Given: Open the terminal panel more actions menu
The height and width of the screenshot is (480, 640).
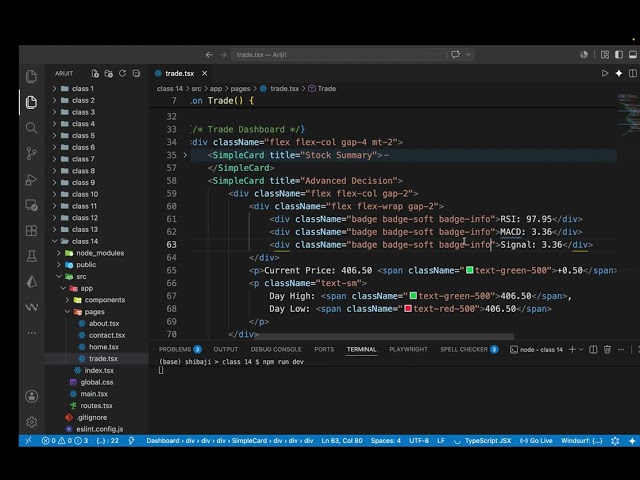Looking at the screenshot, I should click(621, 349).
